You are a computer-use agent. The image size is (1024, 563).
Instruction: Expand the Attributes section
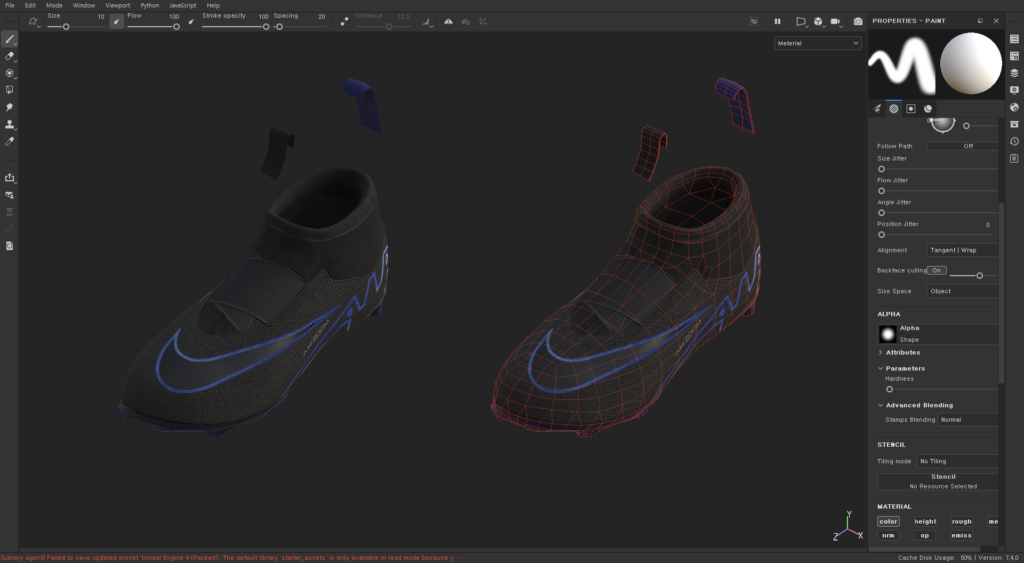click(902, 352)
